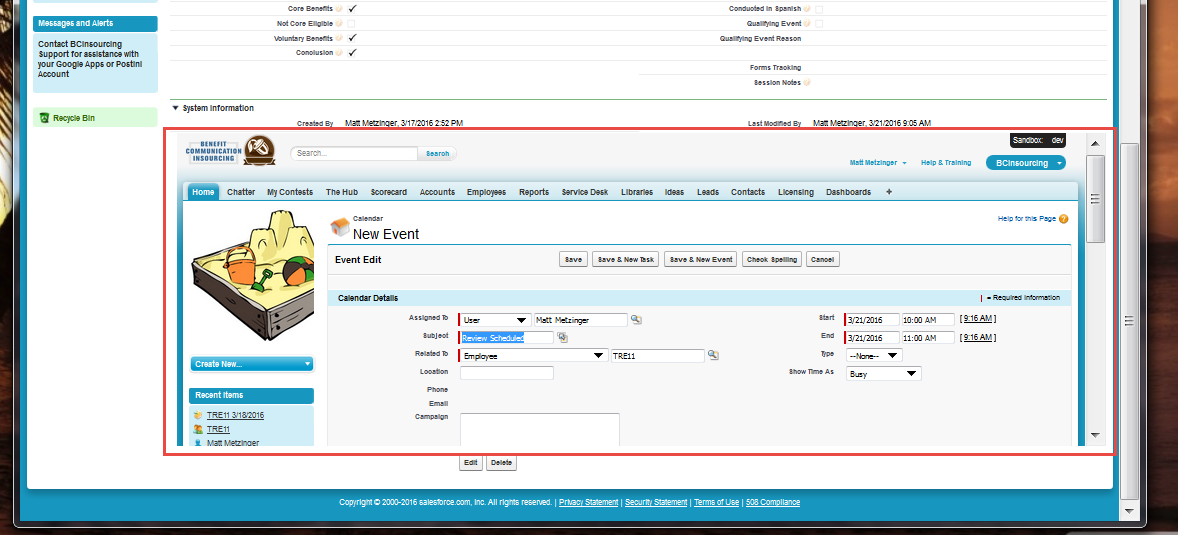1178x535 pixels.
Task: Click the help icon beside Not Core Eligible
Action: click(339, 24)
